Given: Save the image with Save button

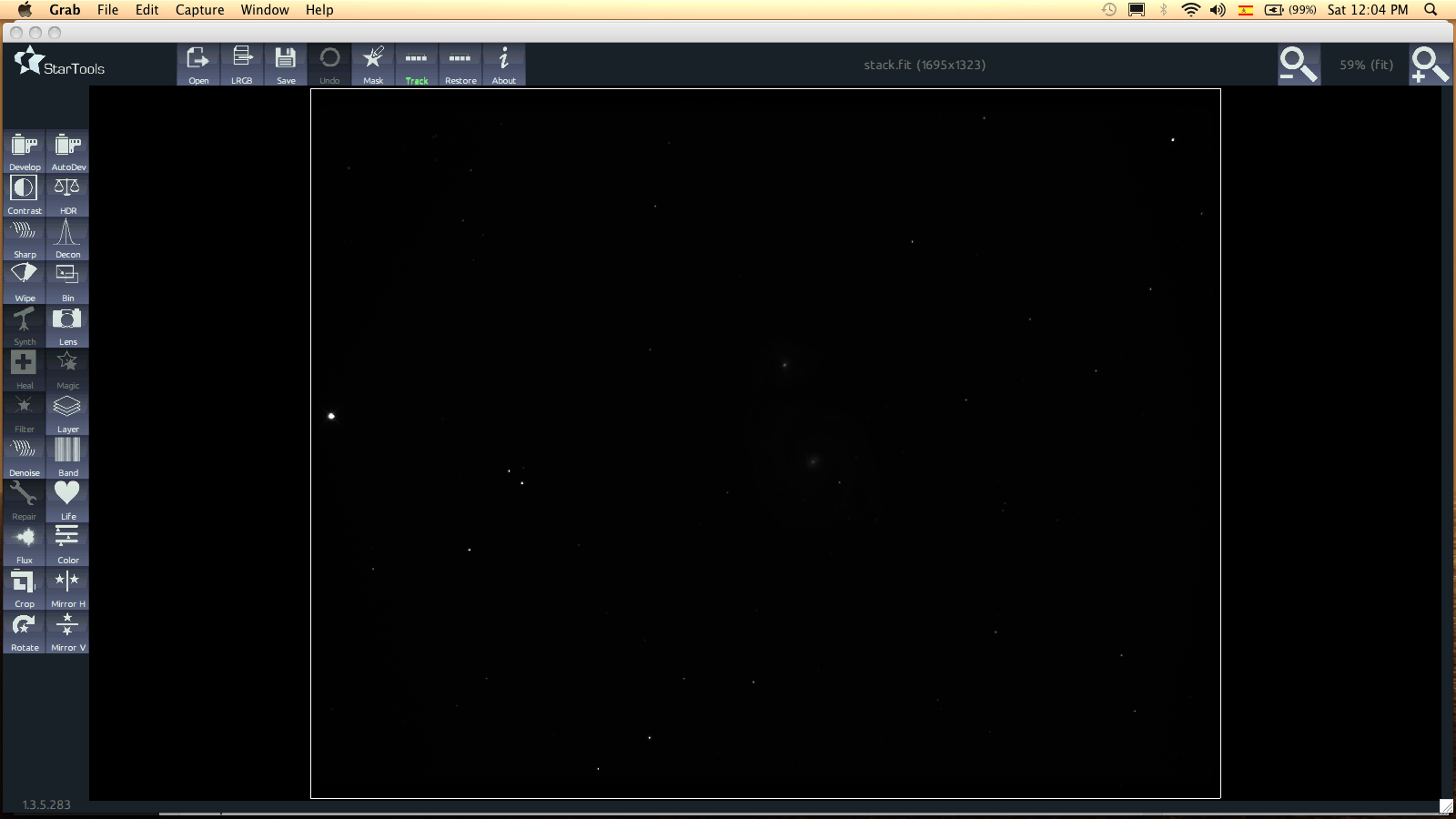Looking at the screenshot, I should [286, 65].
